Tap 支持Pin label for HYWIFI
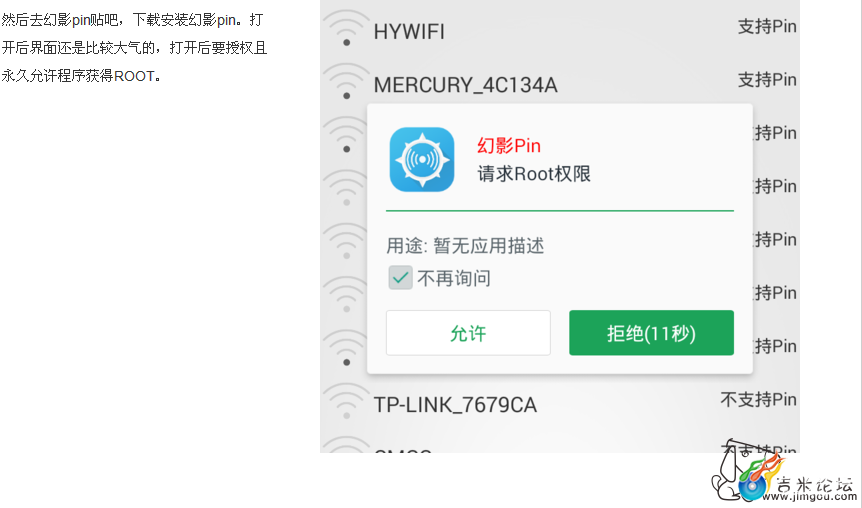 (767, 26)
